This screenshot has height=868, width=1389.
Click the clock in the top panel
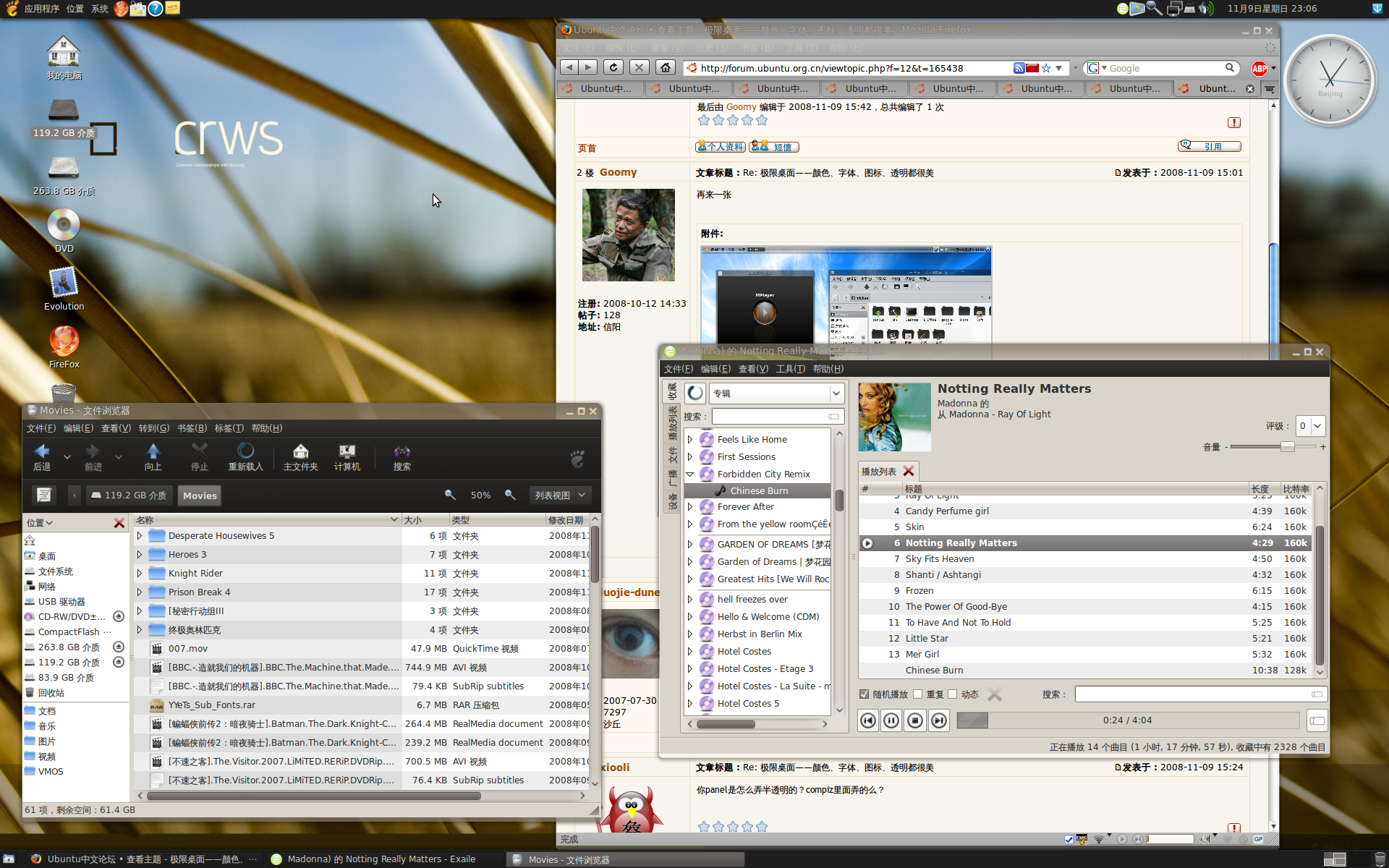(1272, 8)
